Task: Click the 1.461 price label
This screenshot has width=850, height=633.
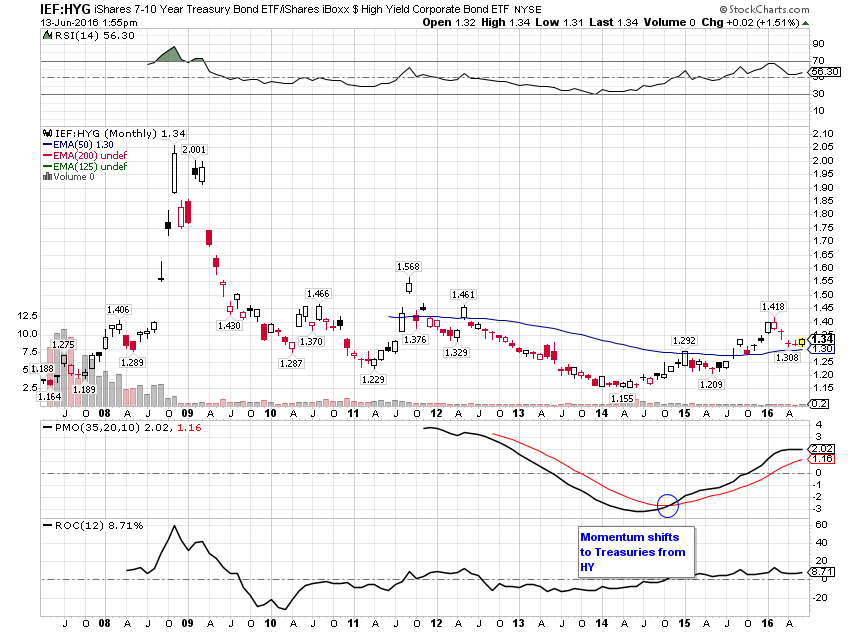Action: 463,295
